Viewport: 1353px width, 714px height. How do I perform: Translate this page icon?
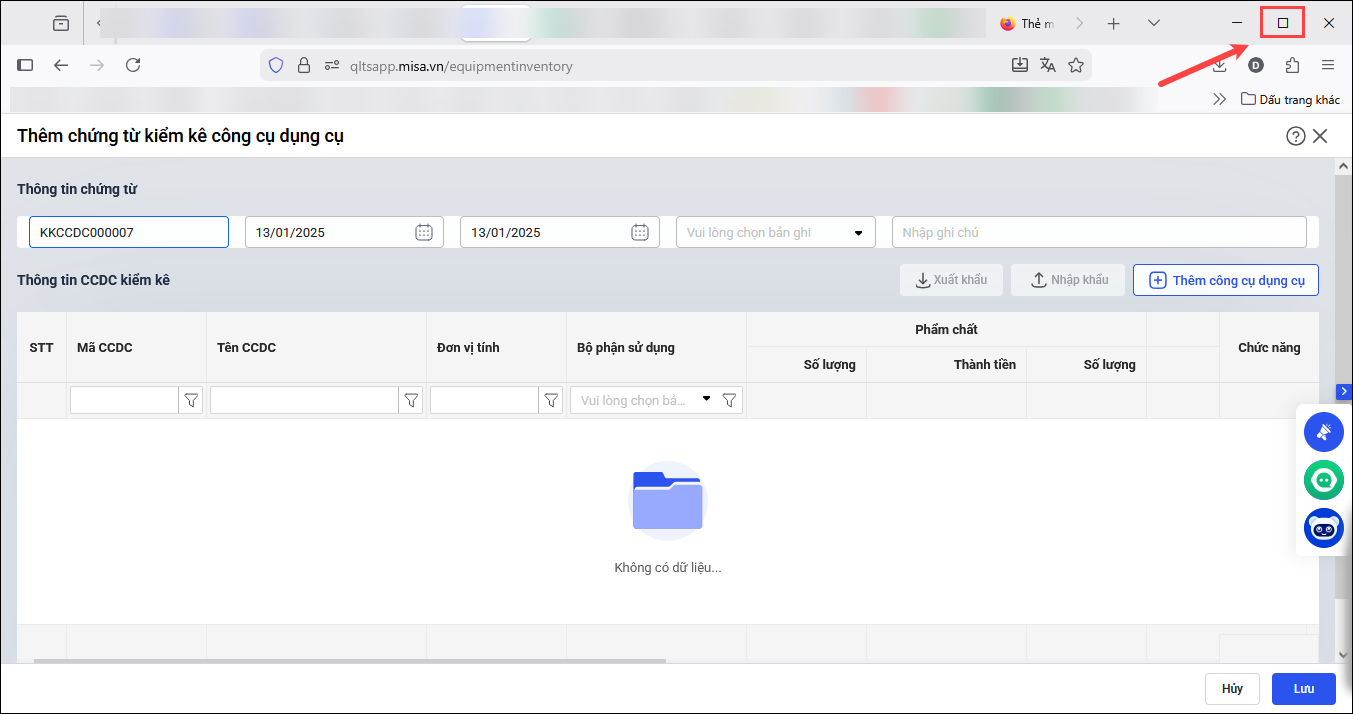pyautogui.click(x=1048, y=65)
